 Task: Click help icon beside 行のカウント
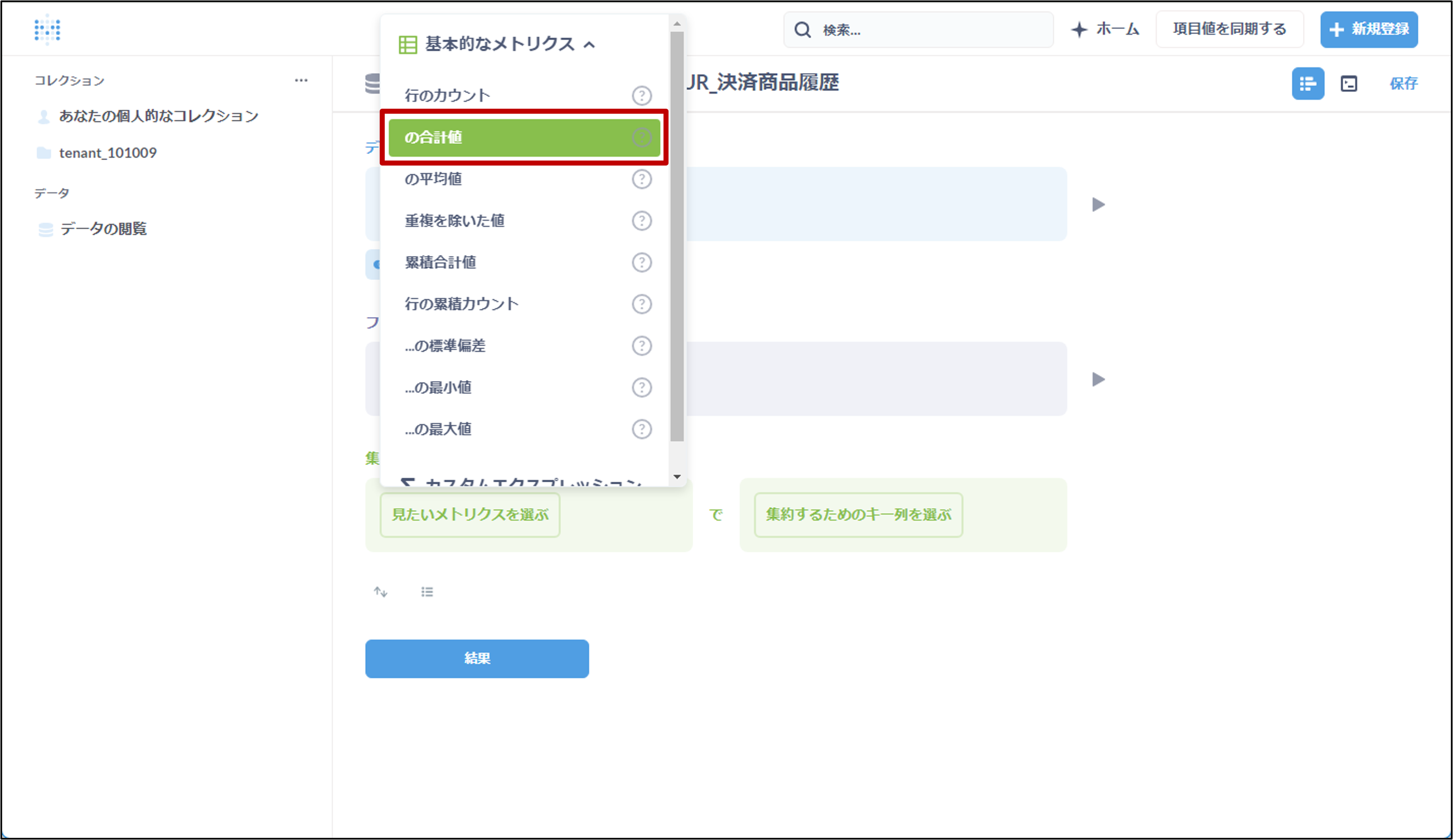(x=641, y=96)
